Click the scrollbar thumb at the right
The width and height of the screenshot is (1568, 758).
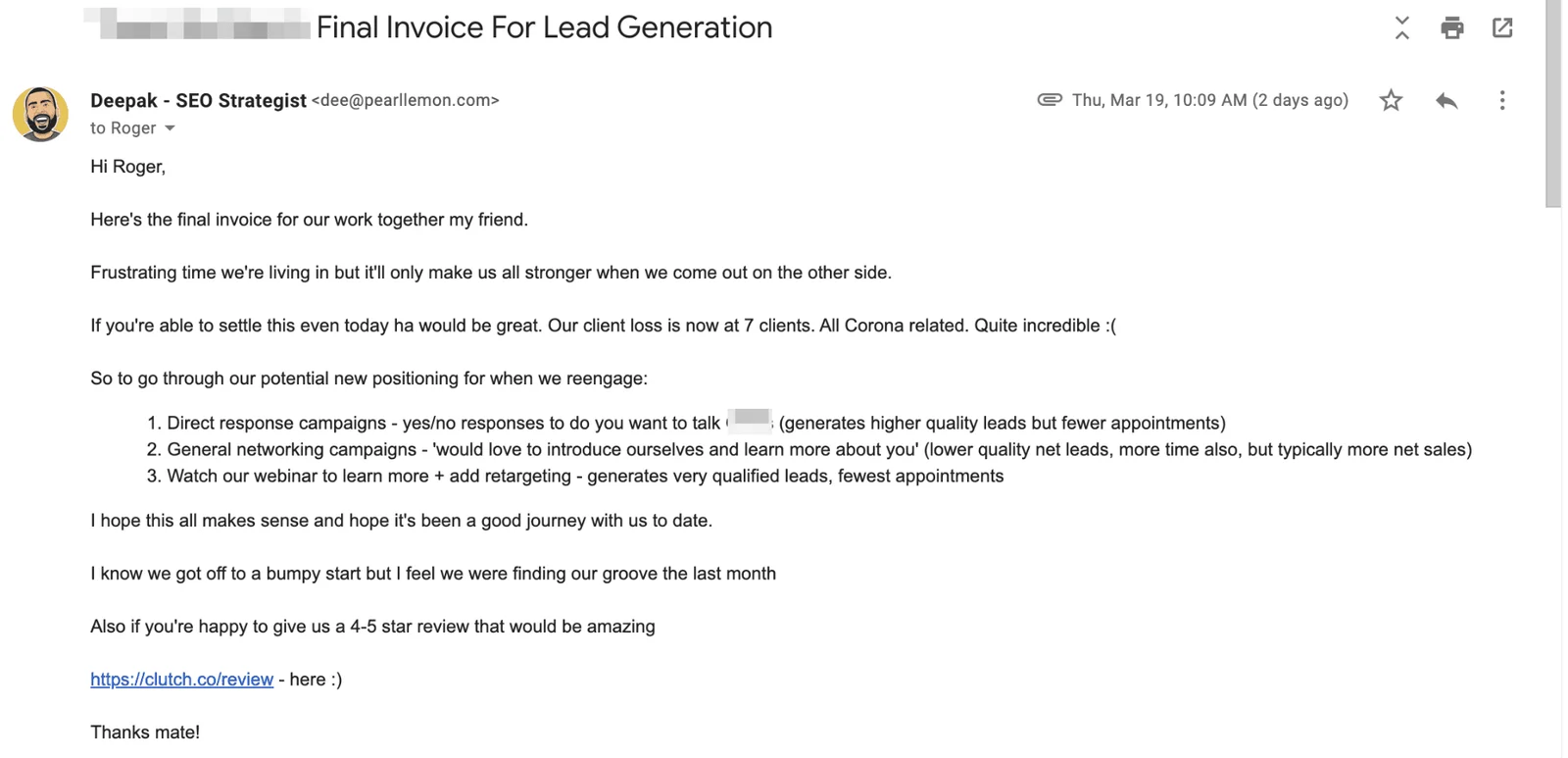[x=1553, y=103]
